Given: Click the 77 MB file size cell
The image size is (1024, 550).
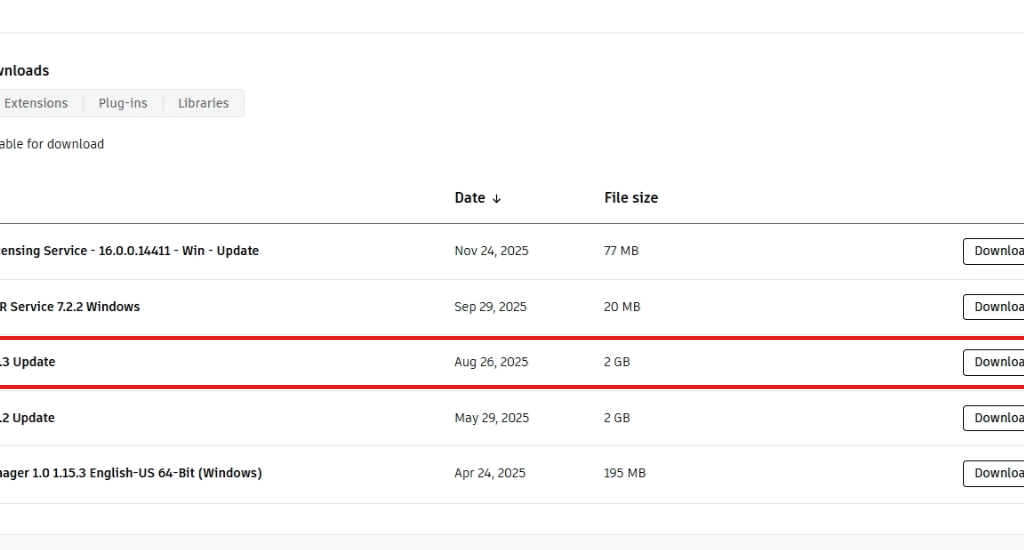Looking at the screenshot, I should click(621, 251).
